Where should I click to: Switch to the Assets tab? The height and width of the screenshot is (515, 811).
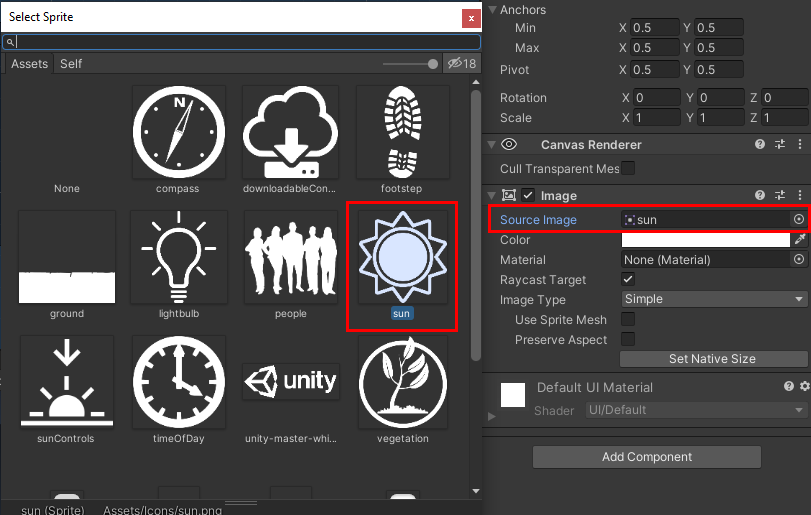(x=29, y=64)
